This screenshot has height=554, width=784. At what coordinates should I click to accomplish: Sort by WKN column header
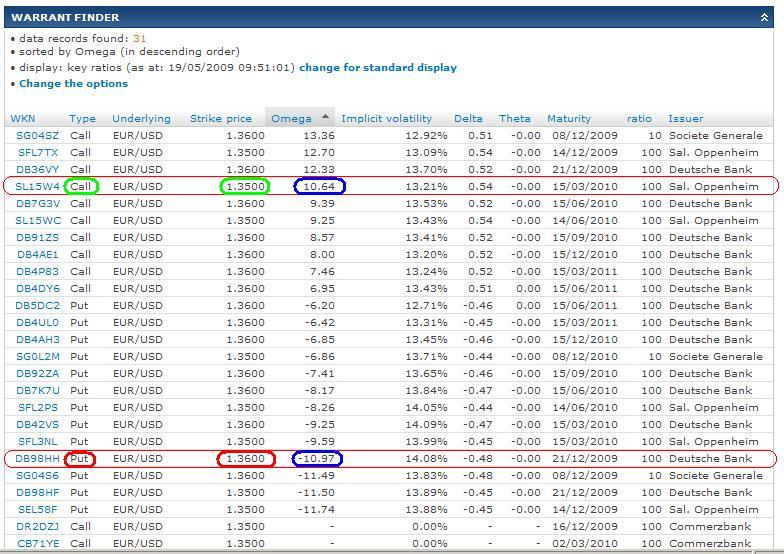point(22,119)
